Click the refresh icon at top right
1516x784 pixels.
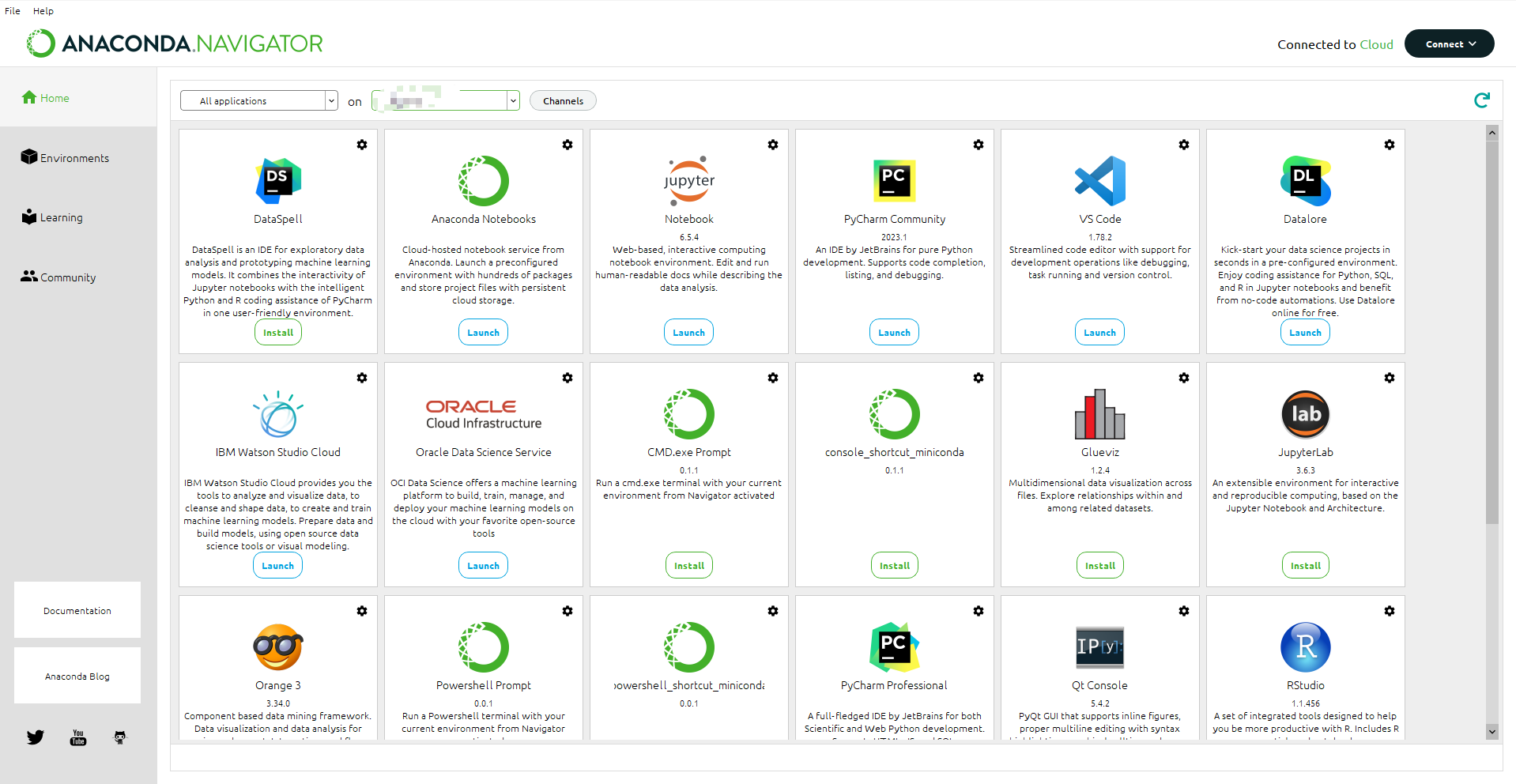(1481, 100)
